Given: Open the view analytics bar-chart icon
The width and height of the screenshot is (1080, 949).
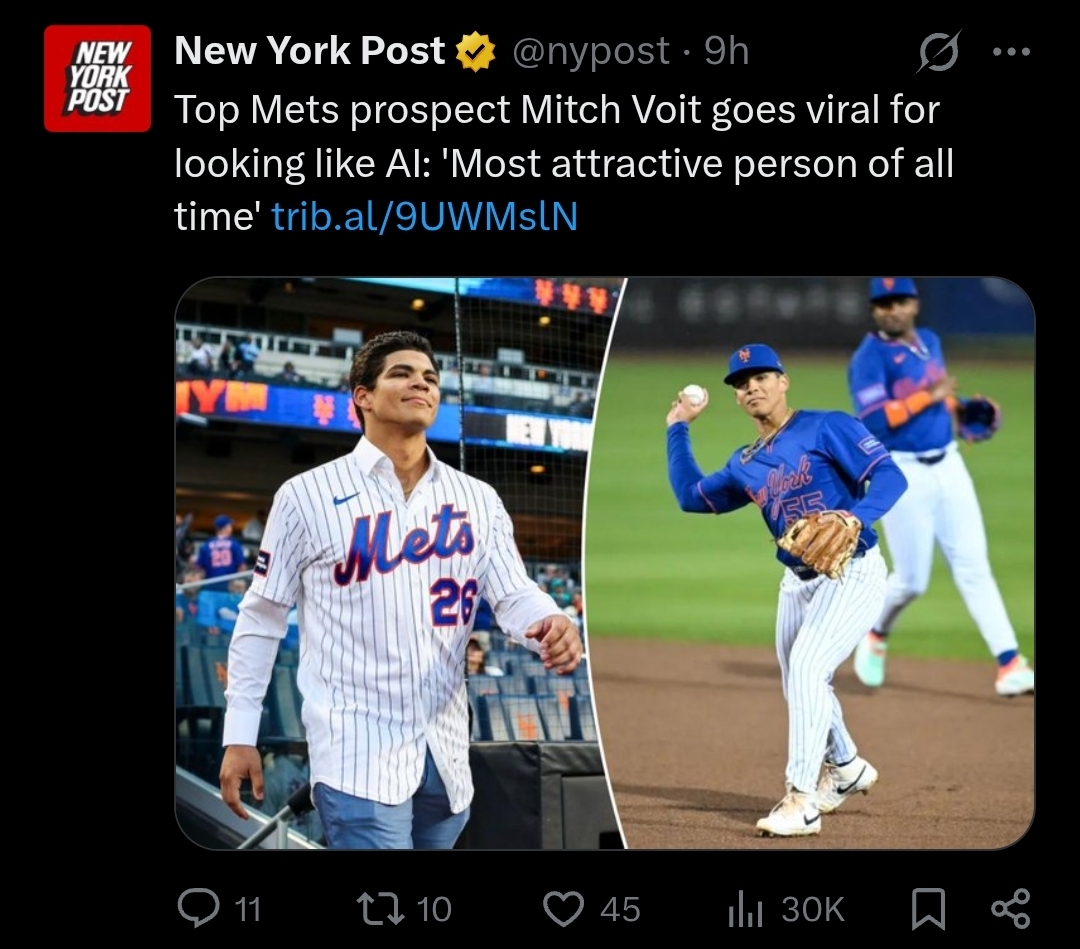Looking at the screenshot, I should pos(745,909).
